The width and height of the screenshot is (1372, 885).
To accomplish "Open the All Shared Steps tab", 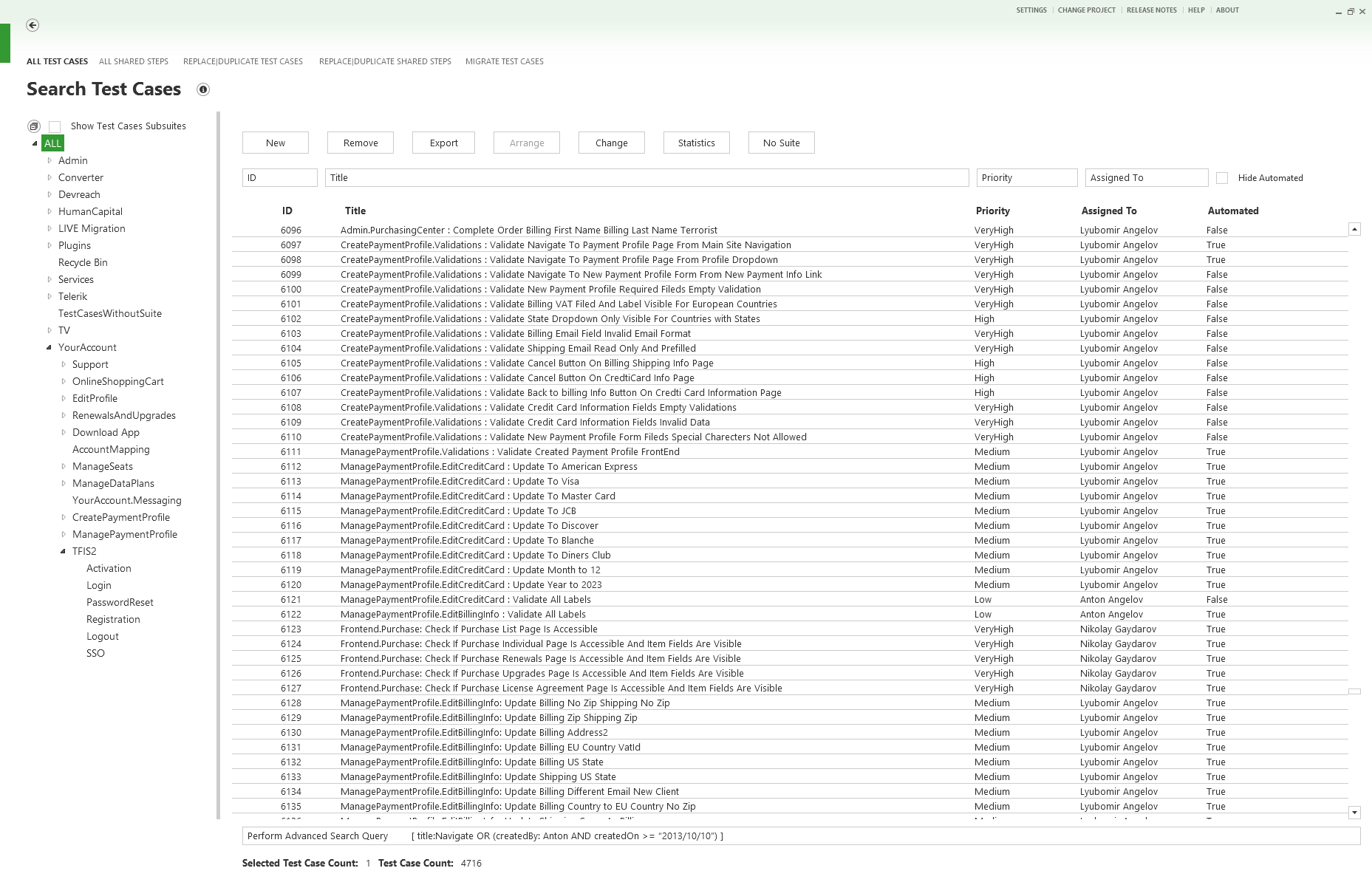I will point(134,61).
